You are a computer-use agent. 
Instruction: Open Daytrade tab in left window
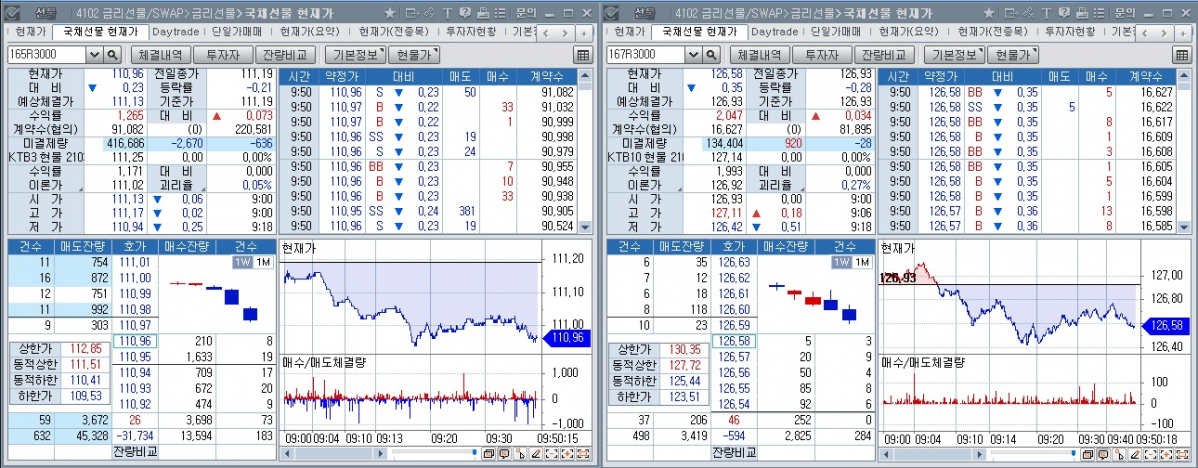pos(175,32)
